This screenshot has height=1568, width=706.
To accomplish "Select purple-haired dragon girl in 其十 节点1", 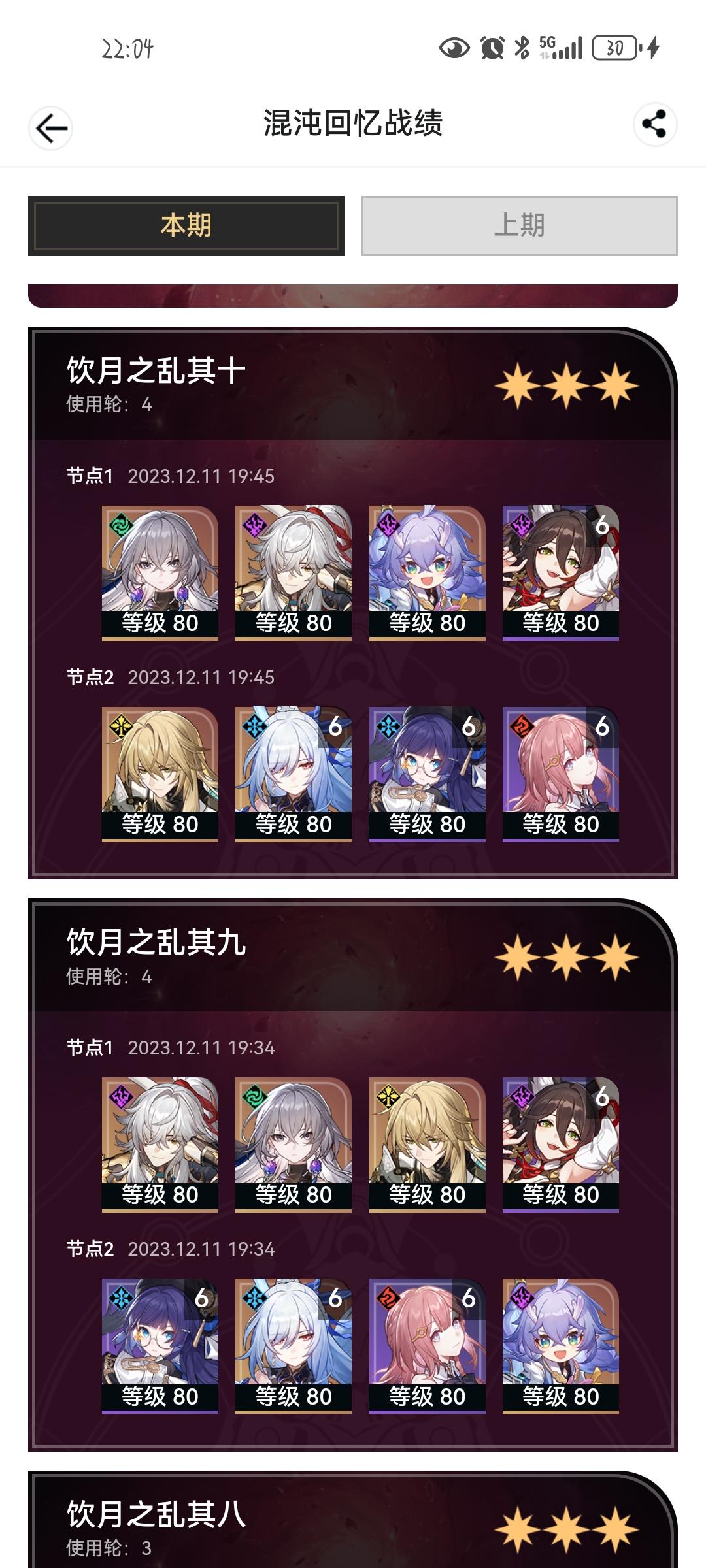I will click(428, 573).
